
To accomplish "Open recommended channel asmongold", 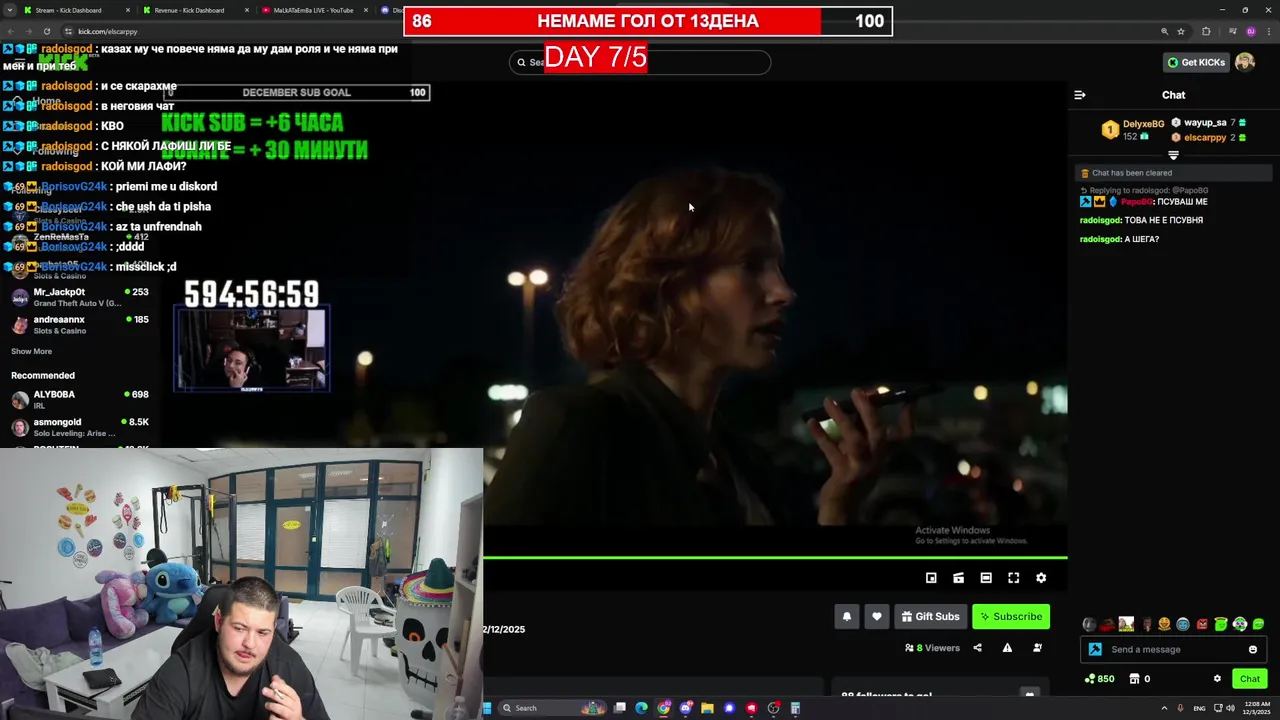I will click(x=80, y=427).
